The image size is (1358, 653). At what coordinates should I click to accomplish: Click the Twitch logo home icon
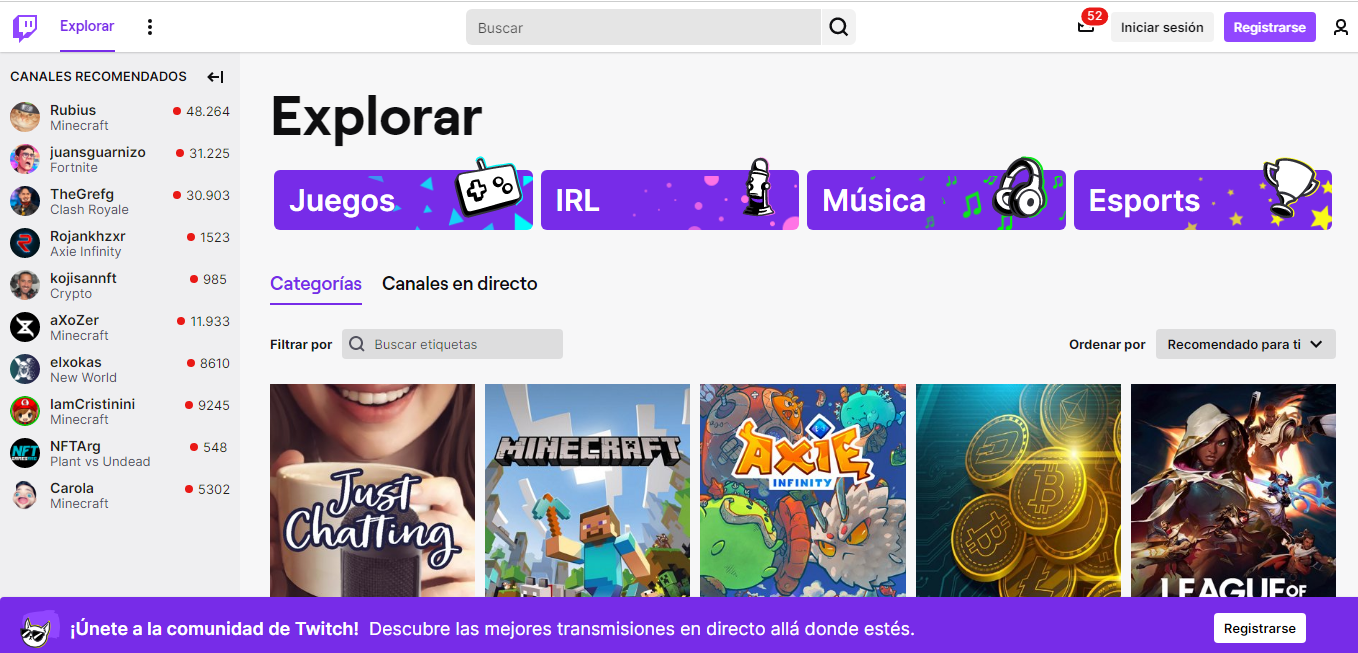tap(25, 27)
